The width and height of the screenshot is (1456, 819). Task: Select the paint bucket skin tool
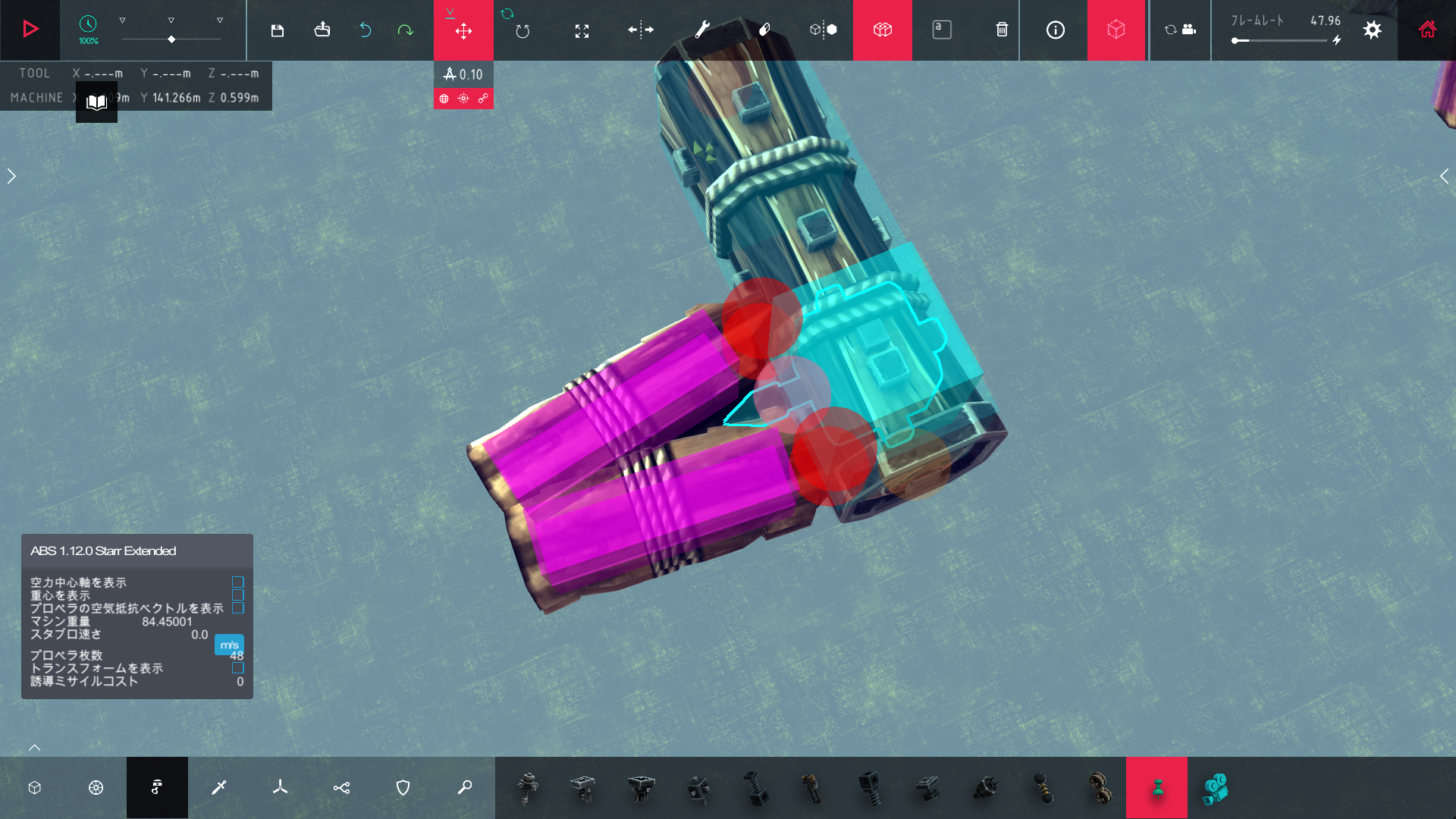click(764, 30)
